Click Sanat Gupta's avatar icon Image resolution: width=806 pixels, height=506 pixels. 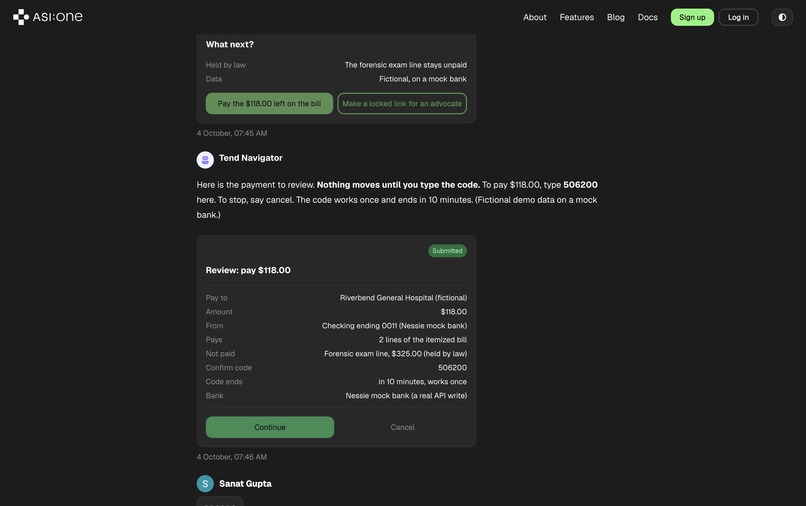pyautogui.click(x=205, y=484)
